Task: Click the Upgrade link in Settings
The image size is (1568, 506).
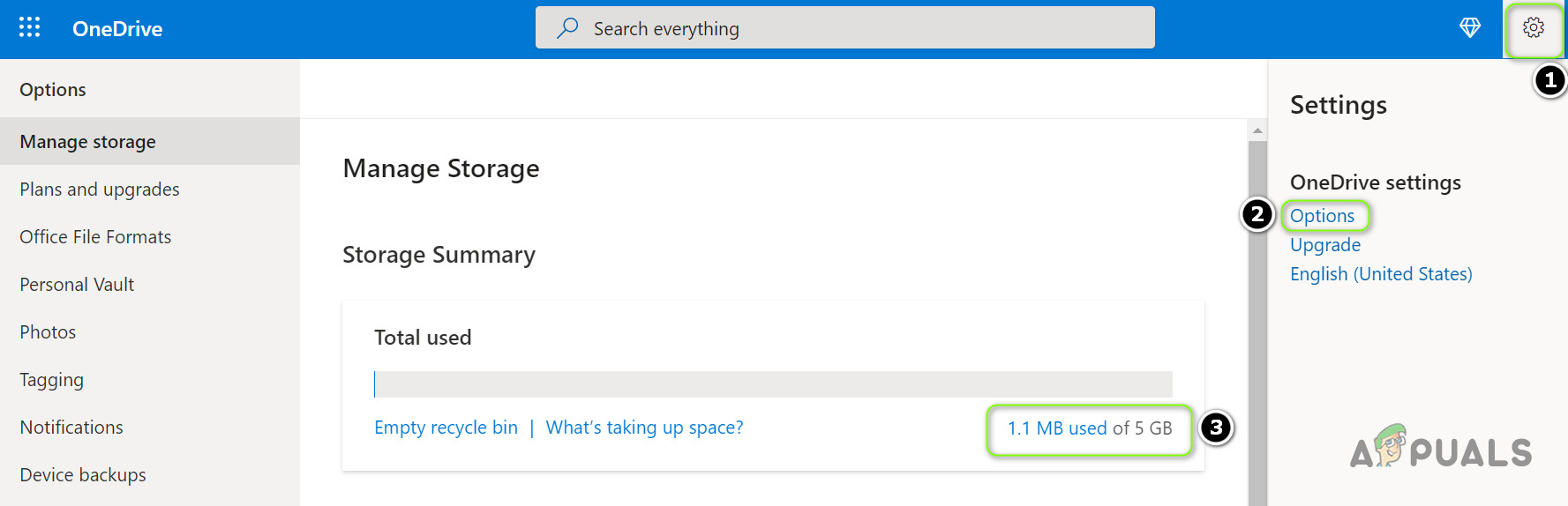Action: (1325, 245)
